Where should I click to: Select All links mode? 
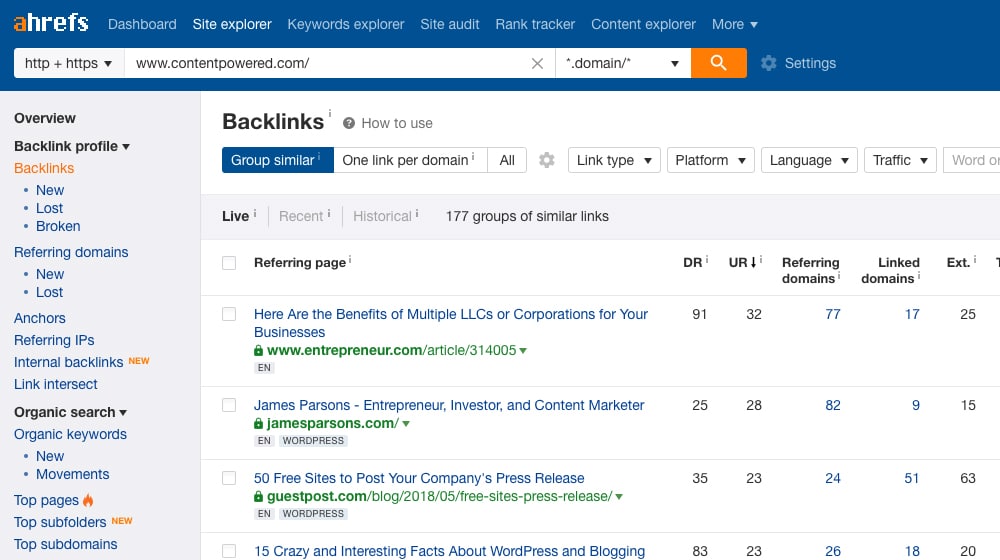pos(507,160)
